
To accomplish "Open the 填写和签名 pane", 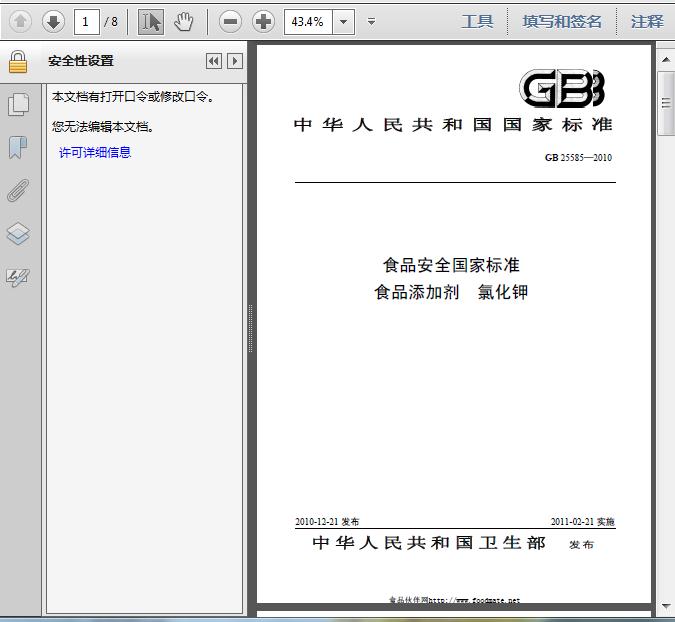I will click(x=562, y=21).
